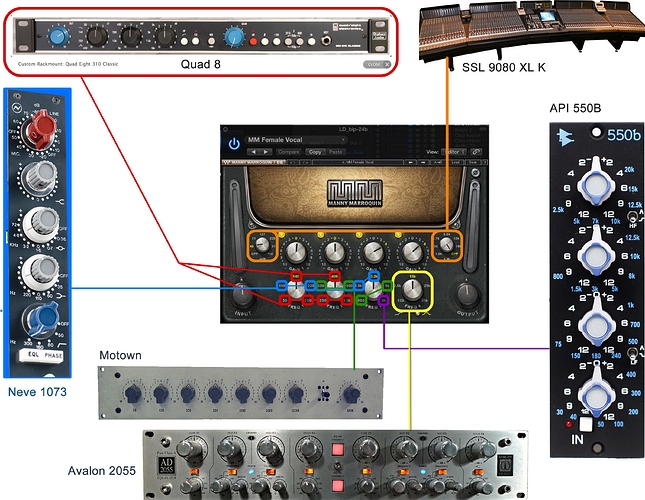Open the Waves Save menu
Viewport: 645px width, 500px height.
473,162
